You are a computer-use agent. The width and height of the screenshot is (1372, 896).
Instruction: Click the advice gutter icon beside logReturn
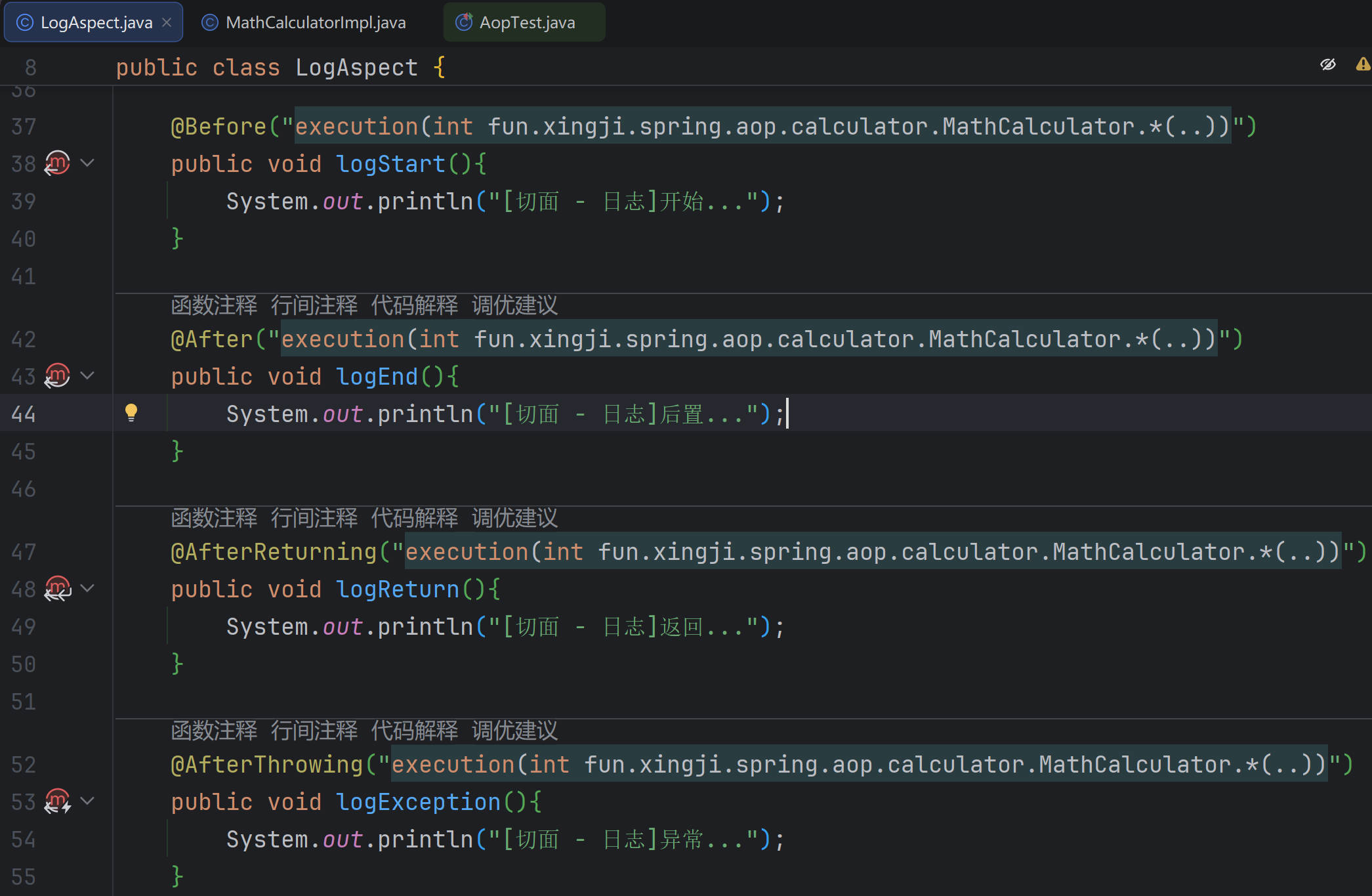coord(57,588)
